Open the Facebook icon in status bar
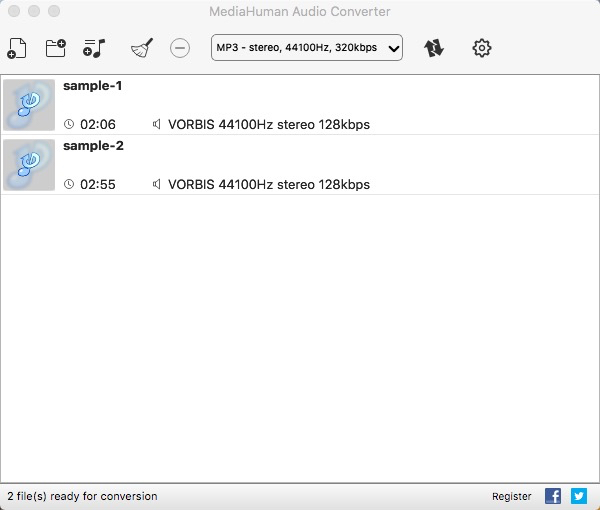The height and width of the screenshot is (510, 600). 553,496
